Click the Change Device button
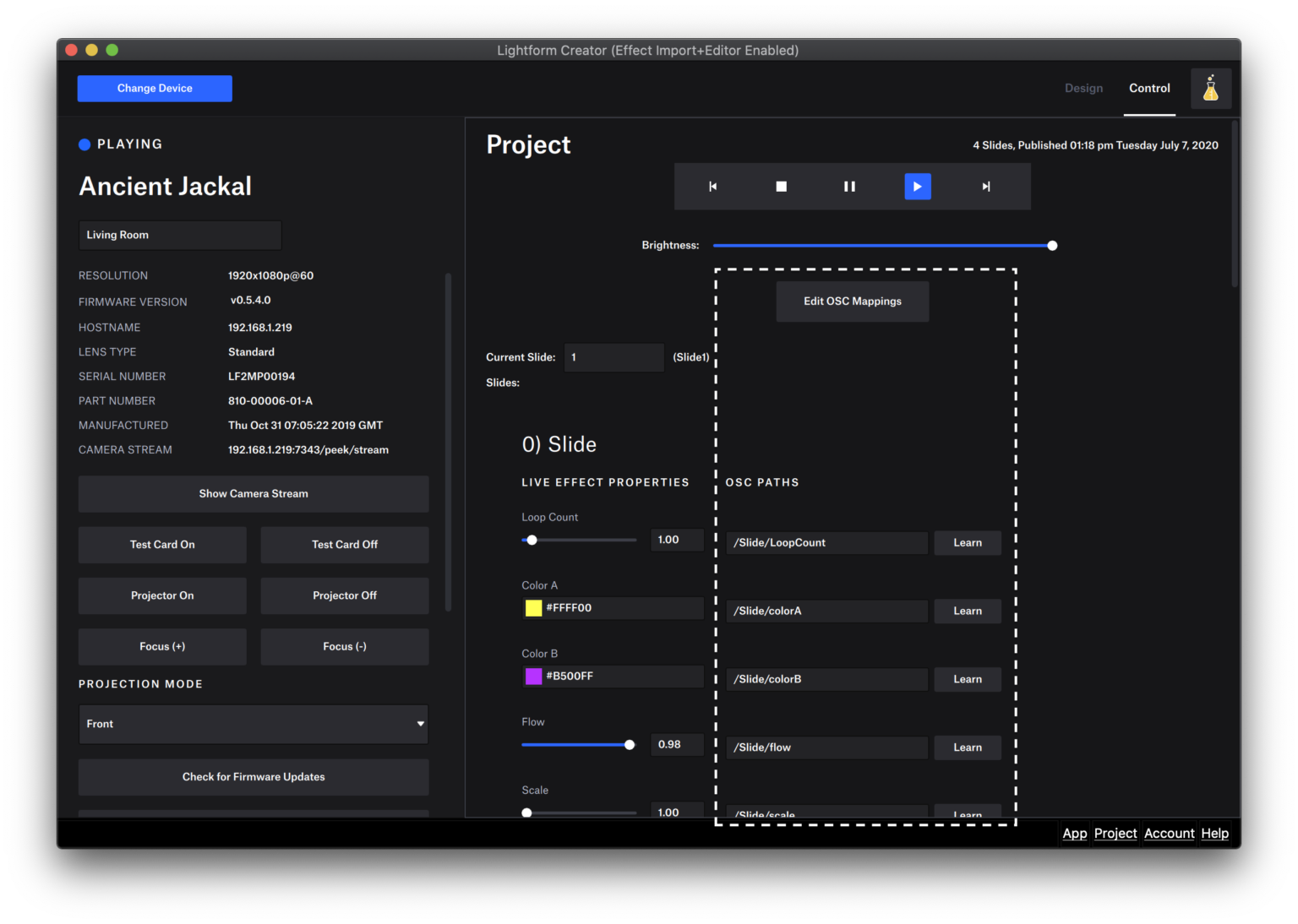Image resolution: width=1298 pixels, height=924 pixels. pos(155,89)
